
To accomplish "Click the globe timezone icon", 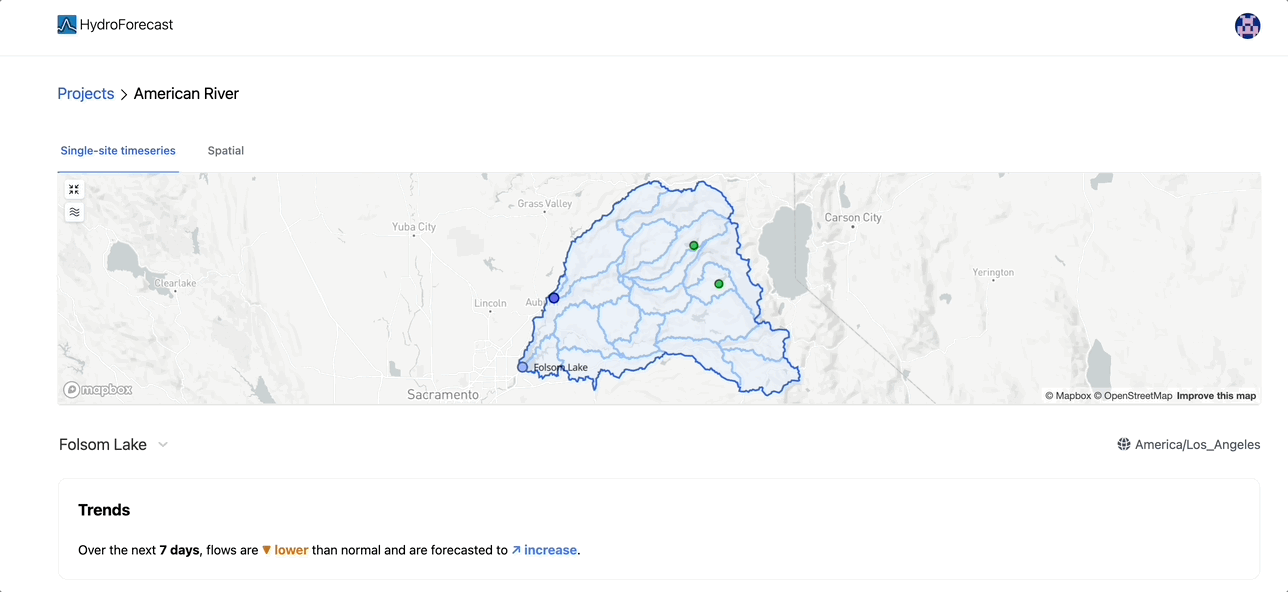I will pos(1124,444).
